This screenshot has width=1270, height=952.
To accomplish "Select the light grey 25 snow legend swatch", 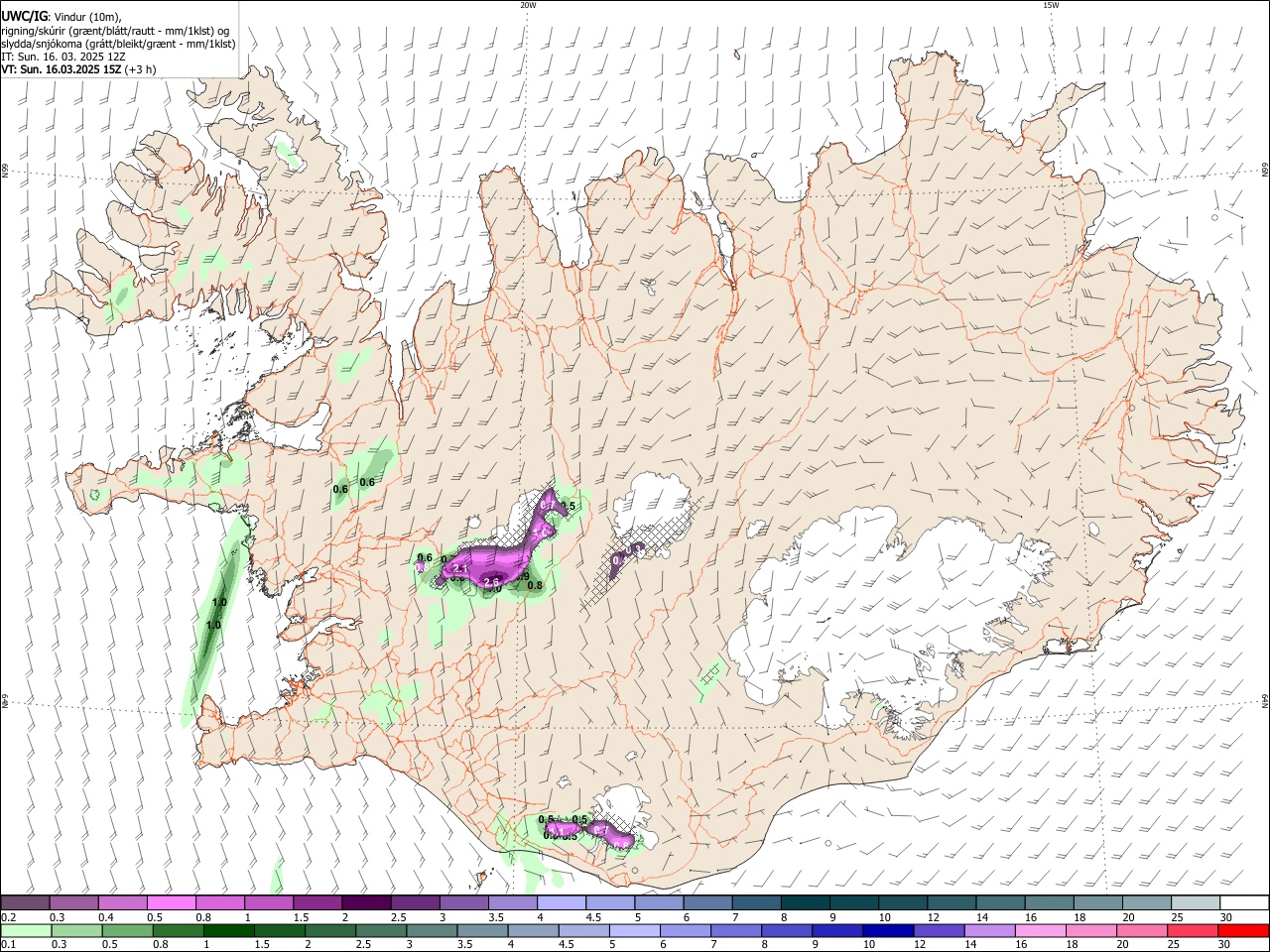I will 1195,903.
